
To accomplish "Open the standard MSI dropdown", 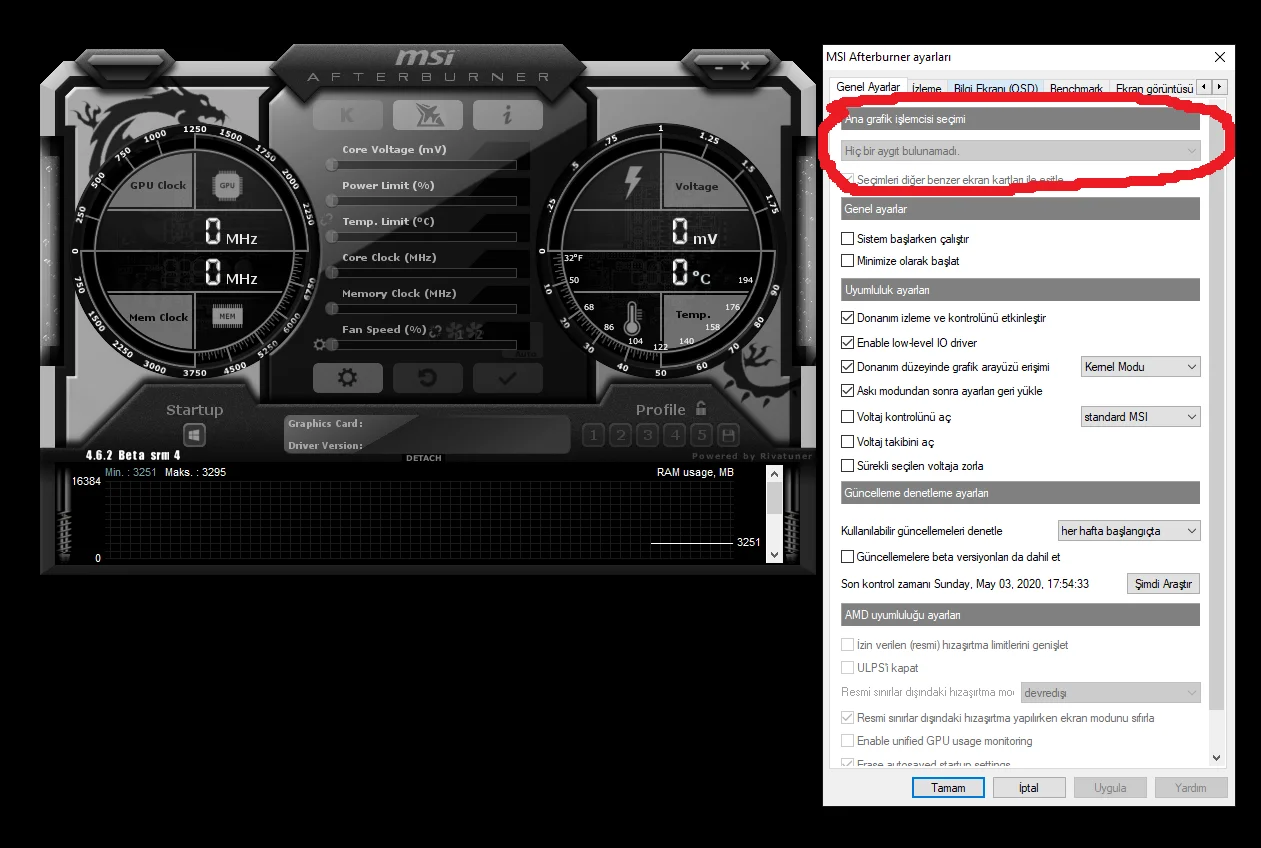I will (x=1141, y=417).
